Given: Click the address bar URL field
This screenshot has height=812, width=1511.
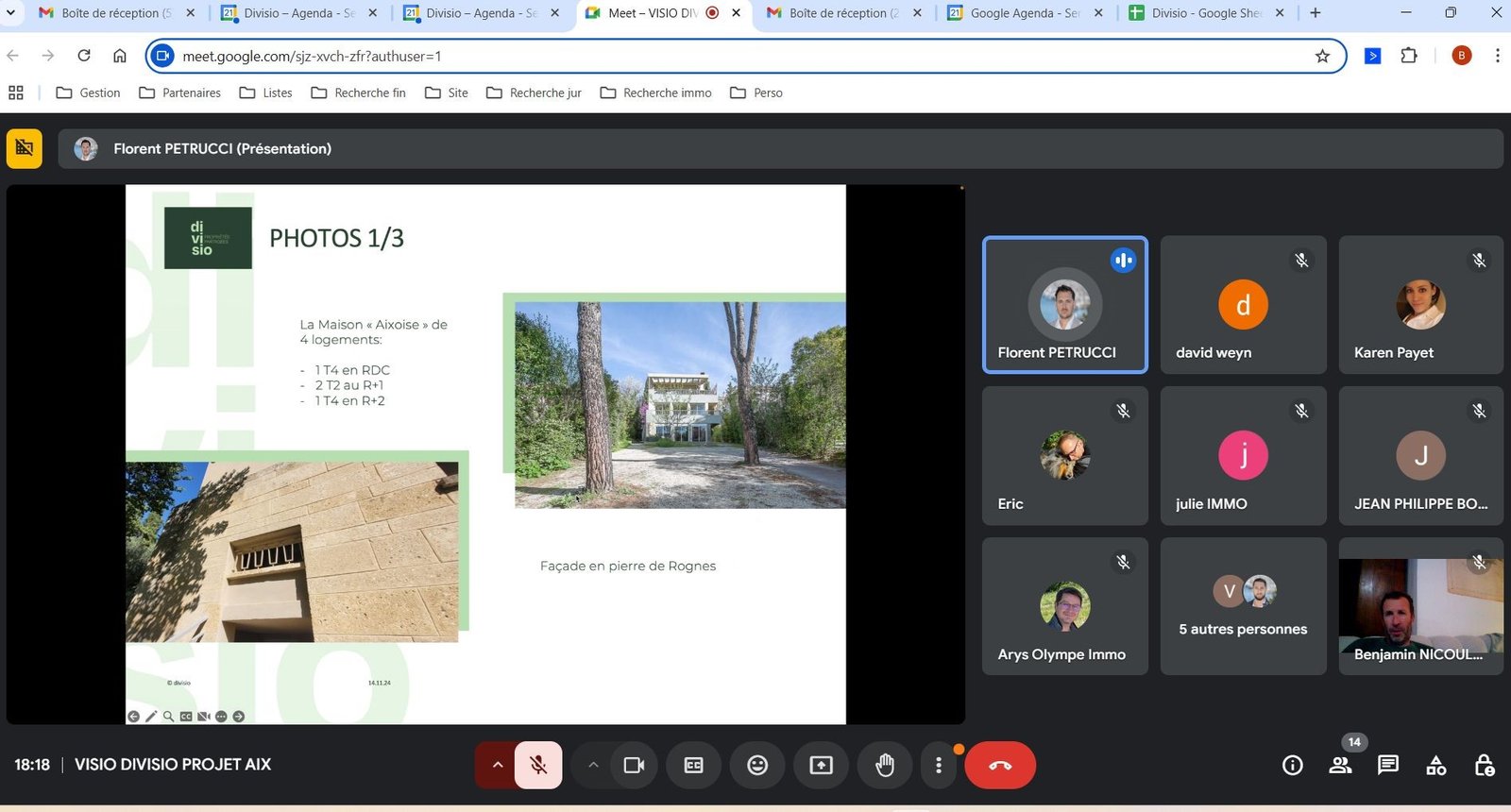Looking at the screenshot, I should (x=746, y=56).
